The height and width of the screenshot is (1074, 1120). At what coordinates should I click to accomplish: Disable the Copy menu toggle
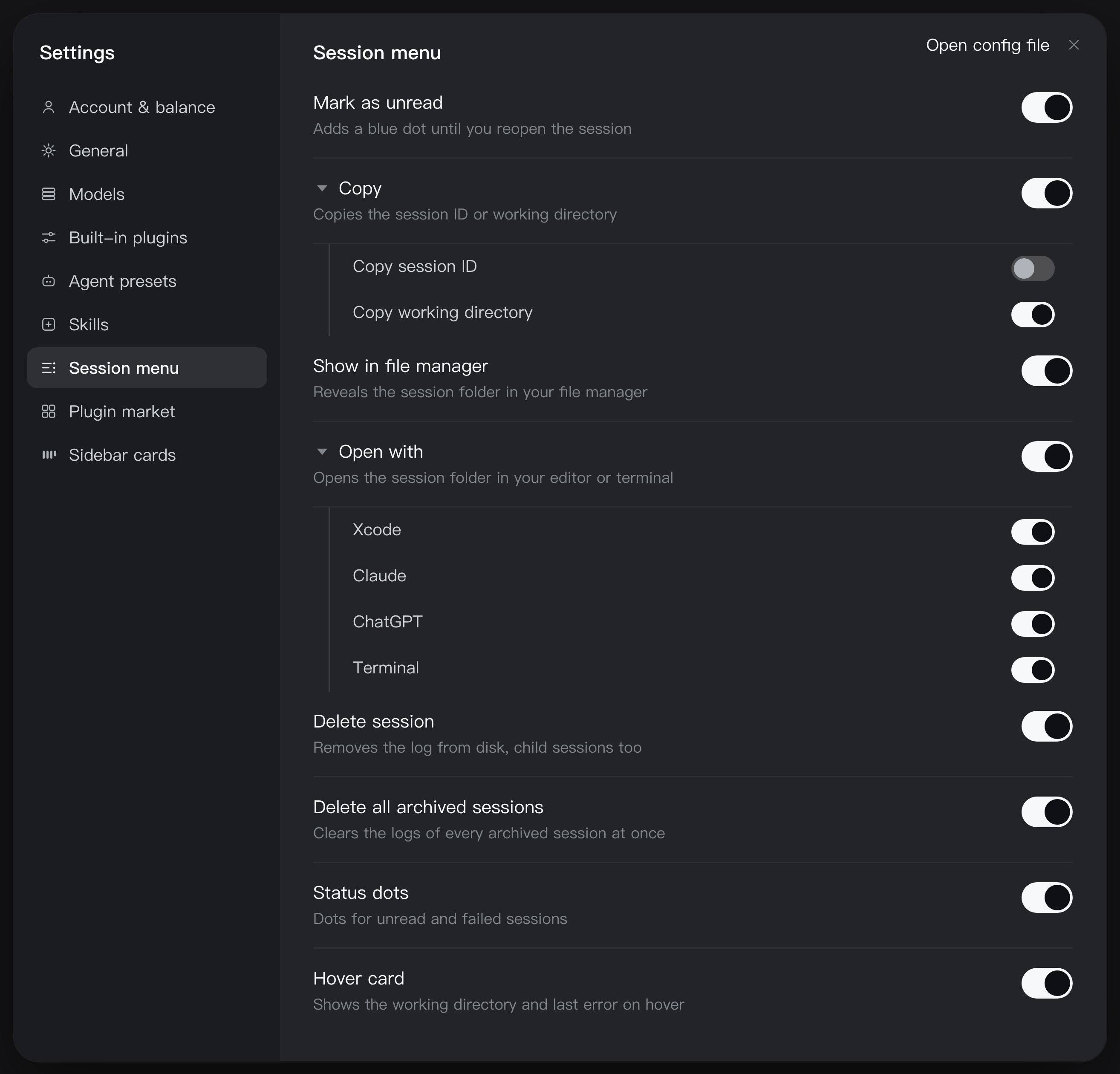1046,193
